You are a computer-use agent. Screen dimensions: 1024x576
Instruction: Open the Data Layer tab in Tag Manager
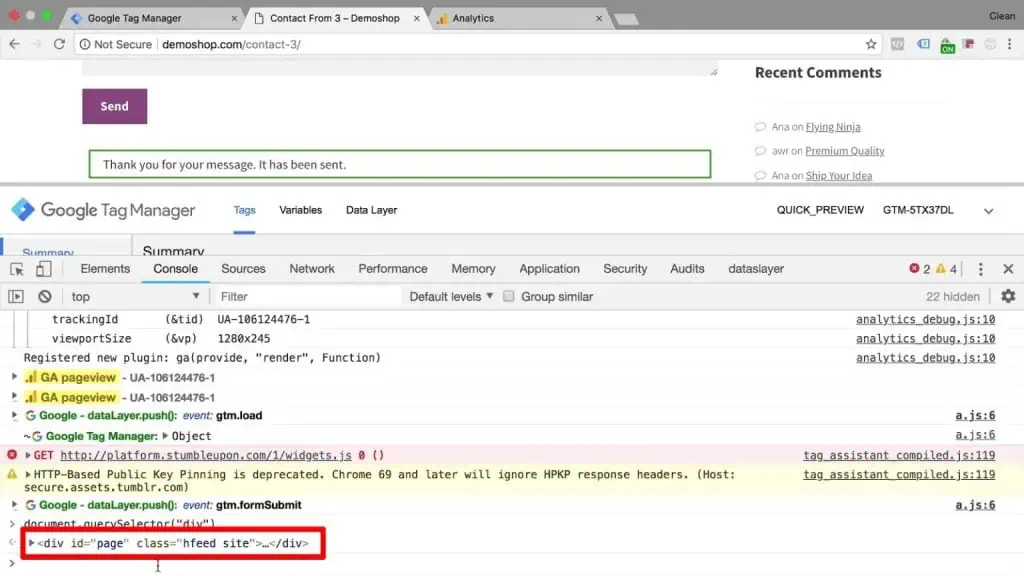pyautogui.click(x=370, y=210)
